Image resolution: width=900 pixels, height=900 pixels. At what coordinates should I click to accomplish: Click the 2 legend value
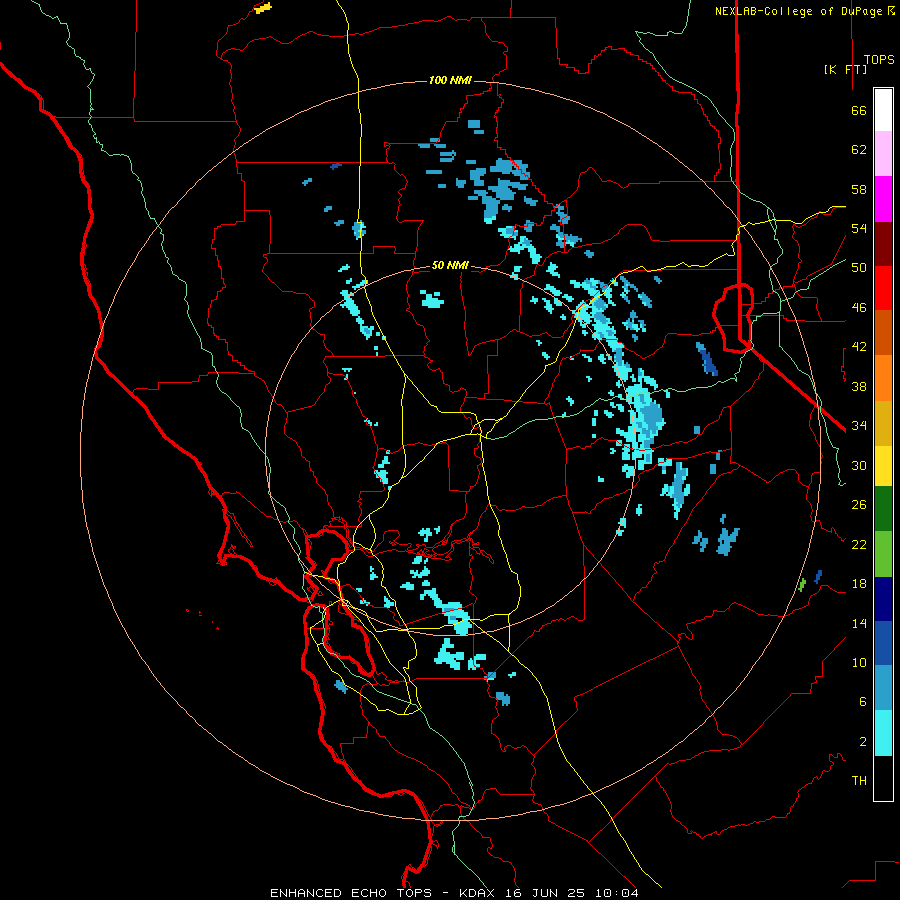point(863,742)
